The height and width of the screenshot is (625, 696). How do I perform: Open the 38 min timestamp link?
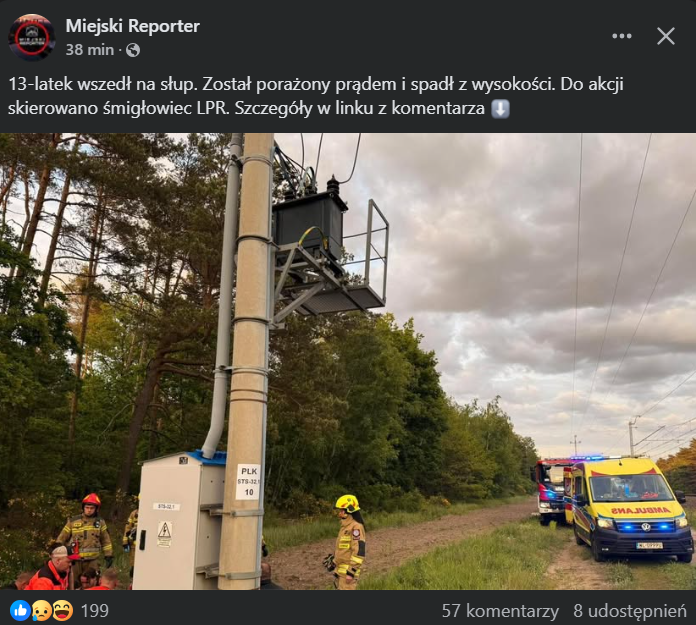pyautogui.click(x=90, y=50)
